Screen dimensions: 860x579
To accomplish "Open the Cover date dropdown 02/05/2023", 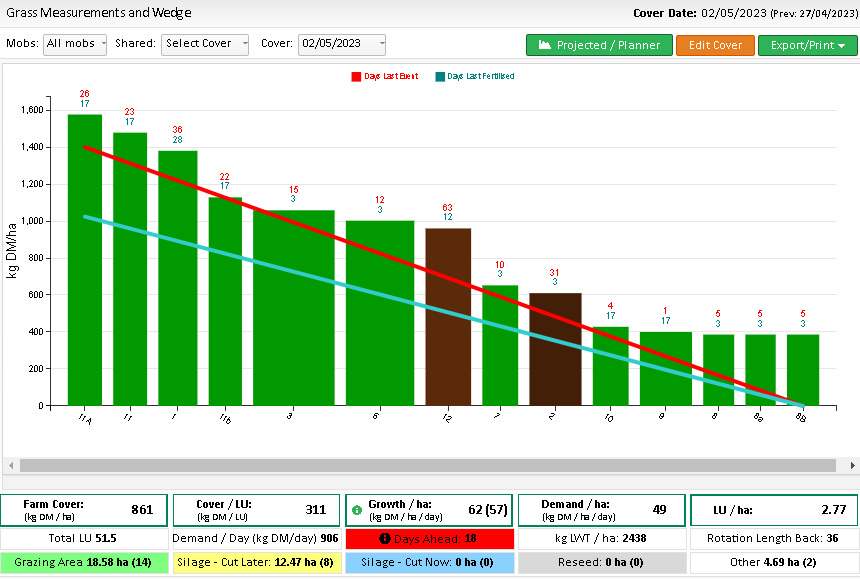I will point(341,44).
